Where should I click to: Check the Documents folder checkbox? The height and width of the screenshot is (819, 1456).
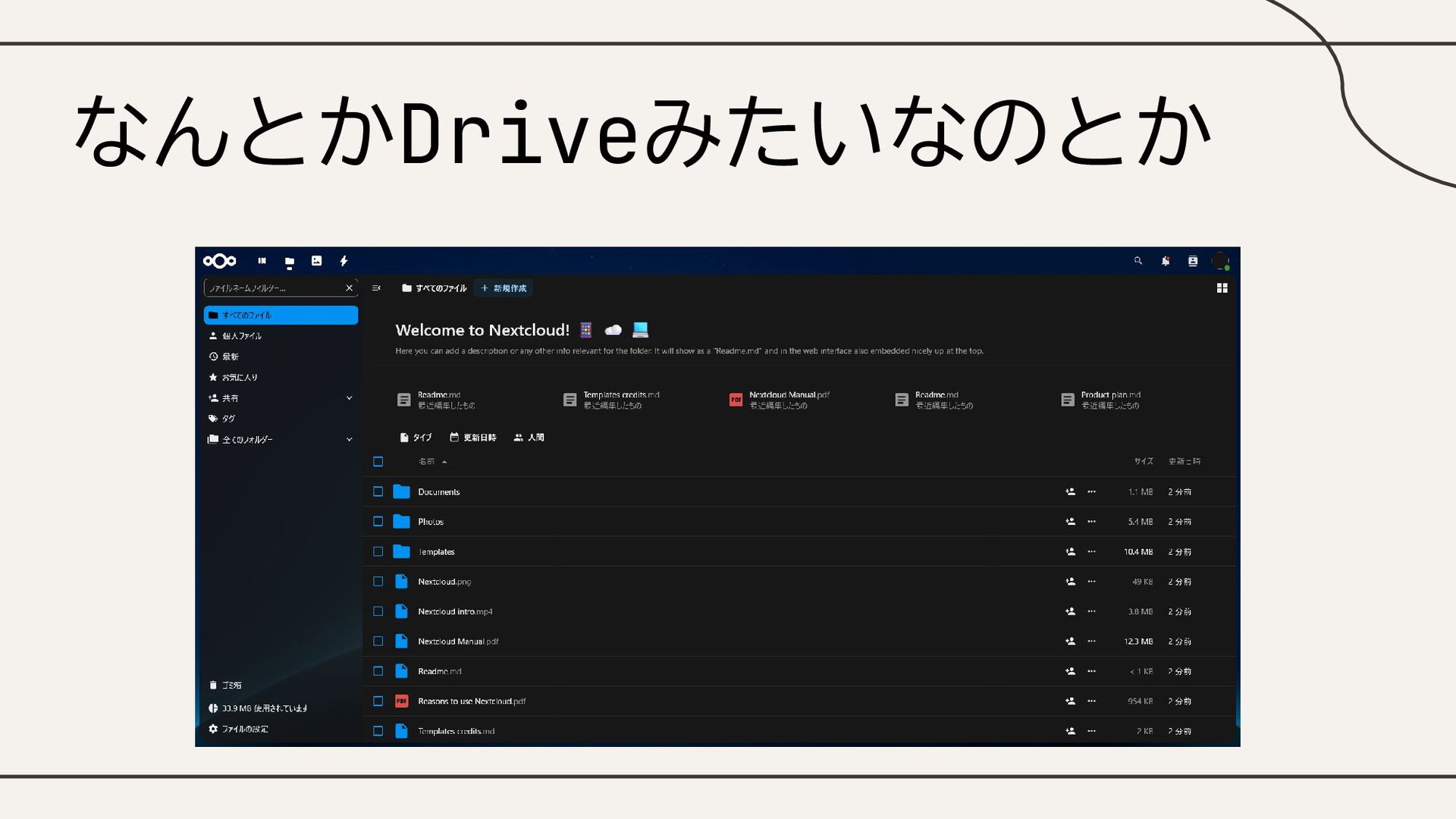378,491
